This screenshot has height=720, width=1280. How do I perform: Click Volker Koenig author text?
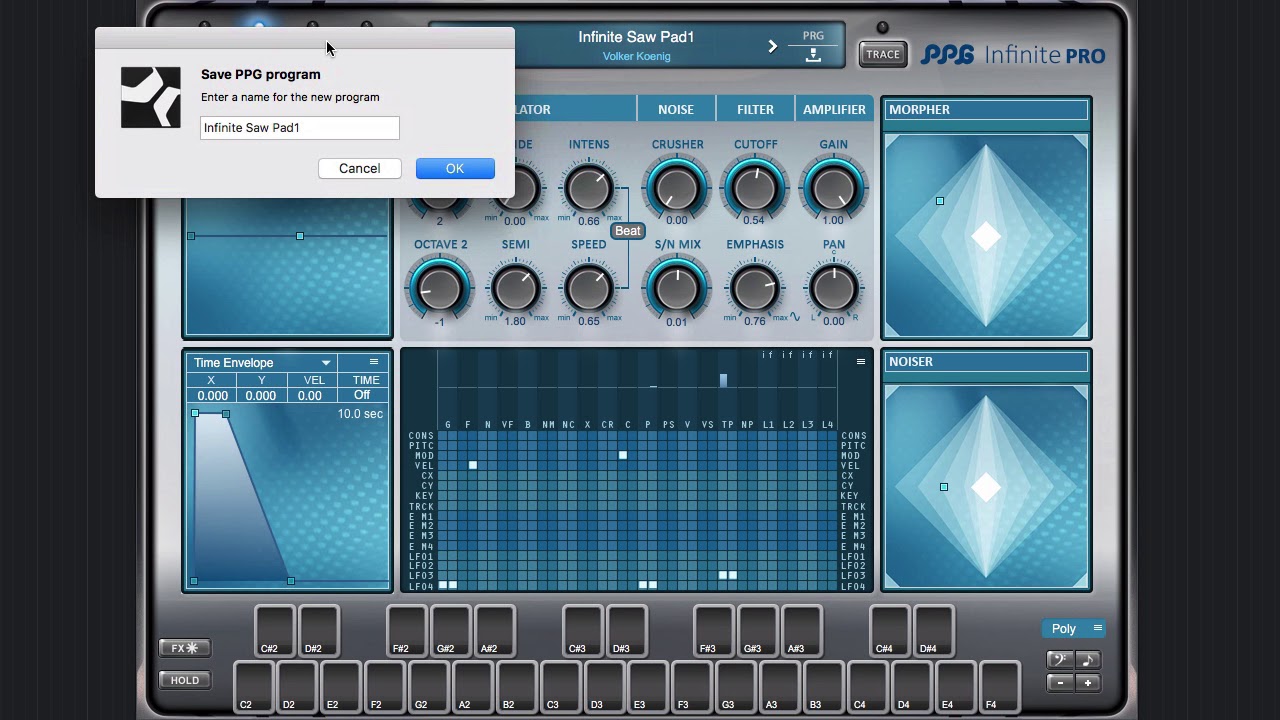tap(636, 56)
